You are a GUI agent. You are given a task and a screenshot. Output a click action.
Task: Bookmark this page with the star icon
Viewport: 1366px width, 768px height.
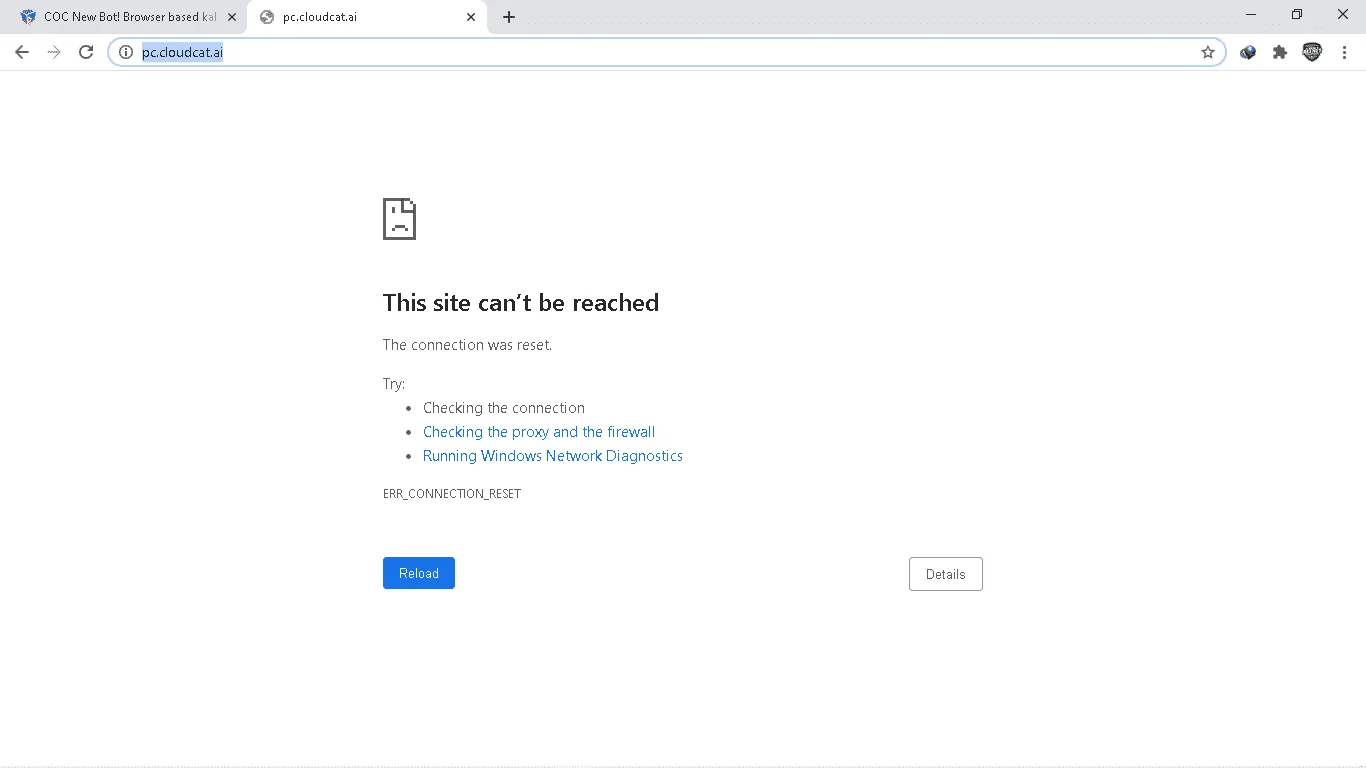click(x=1208, y=52)
